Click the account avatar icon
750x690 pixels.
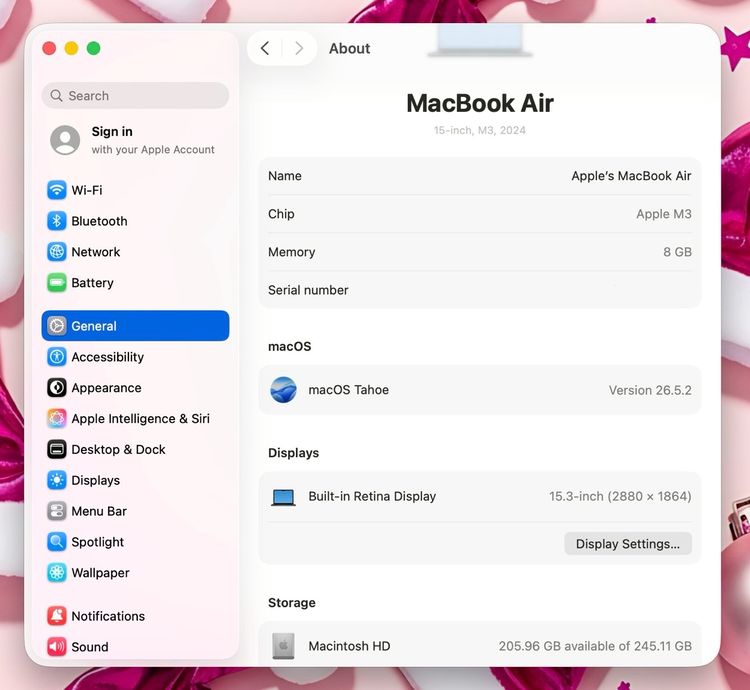[x=65, y=140]
